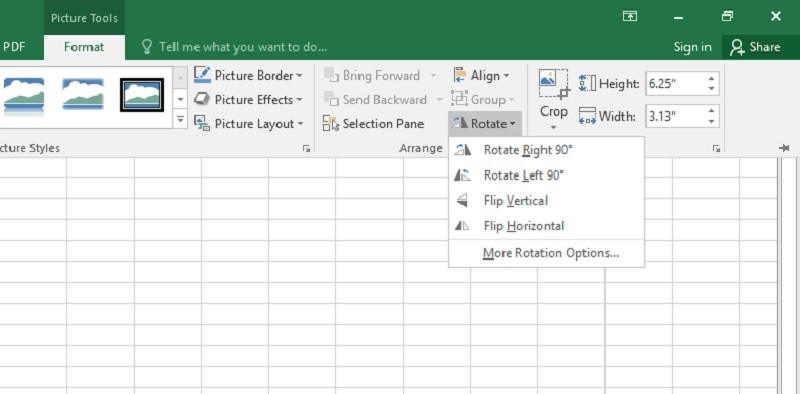This screenshot has width=800, height=394.
Task: Click the Align objects icon
Action: click(x=459, y=76)
